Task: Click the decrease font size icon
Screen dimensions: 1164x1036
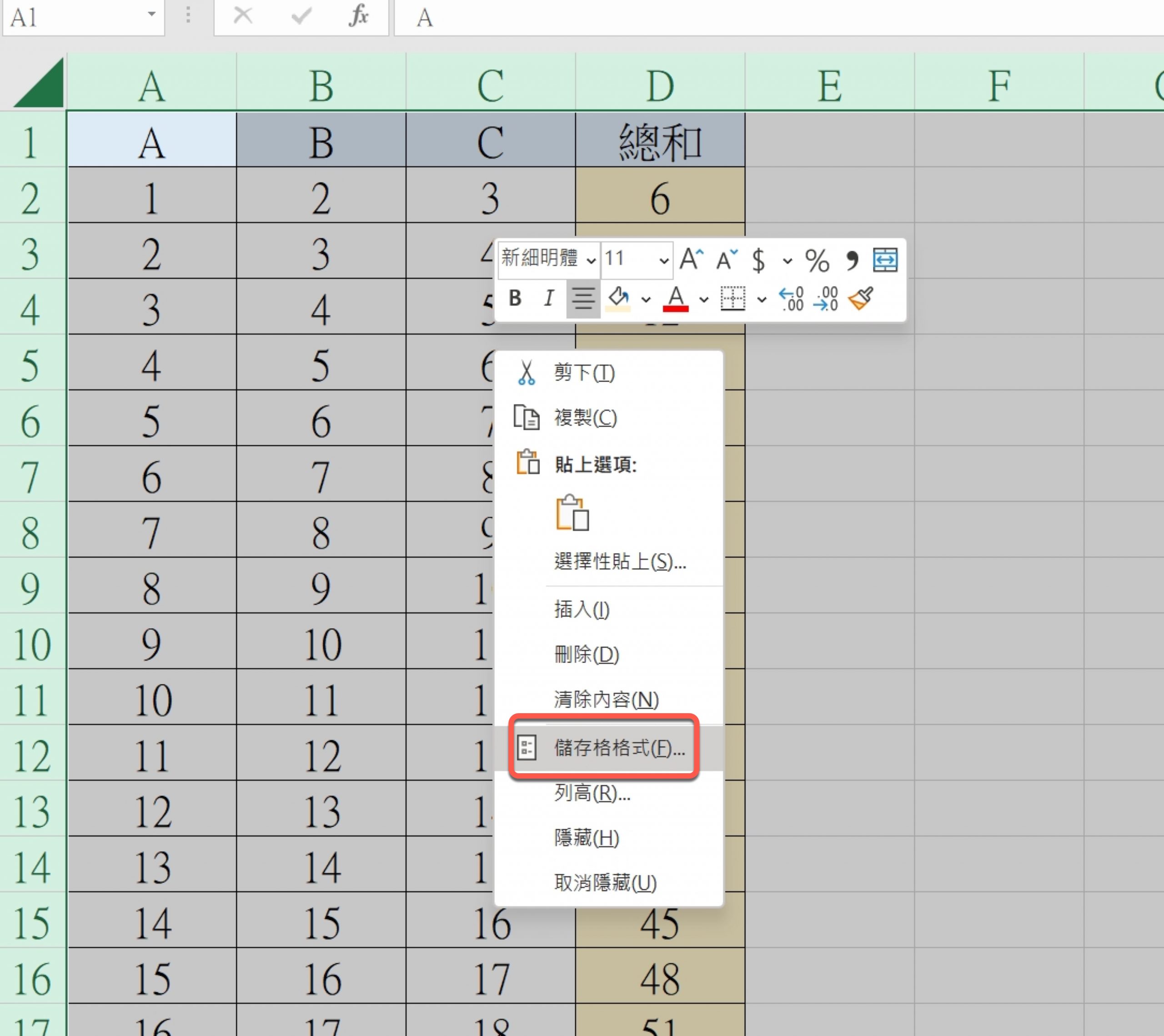Action: (x=726, y=260)
